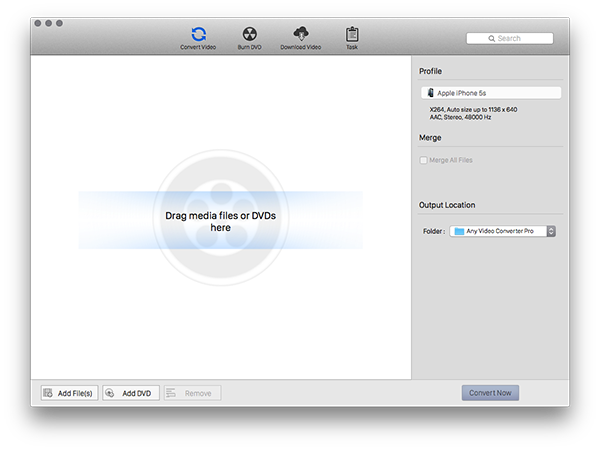This screenshot has height=450, width=600.
Task: Show the Task list
Action: (x=352, y=36)
